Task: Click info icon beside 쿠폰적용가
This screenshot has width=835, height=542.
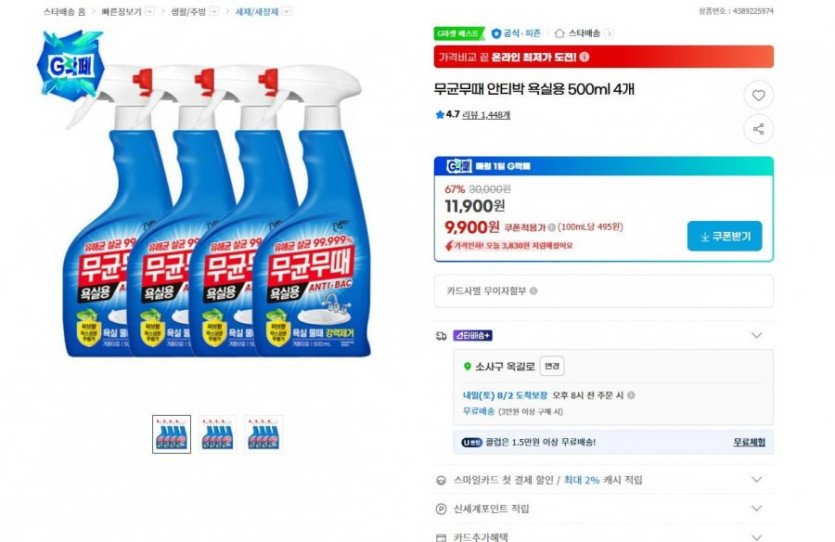Action: [x=552, y=227]
